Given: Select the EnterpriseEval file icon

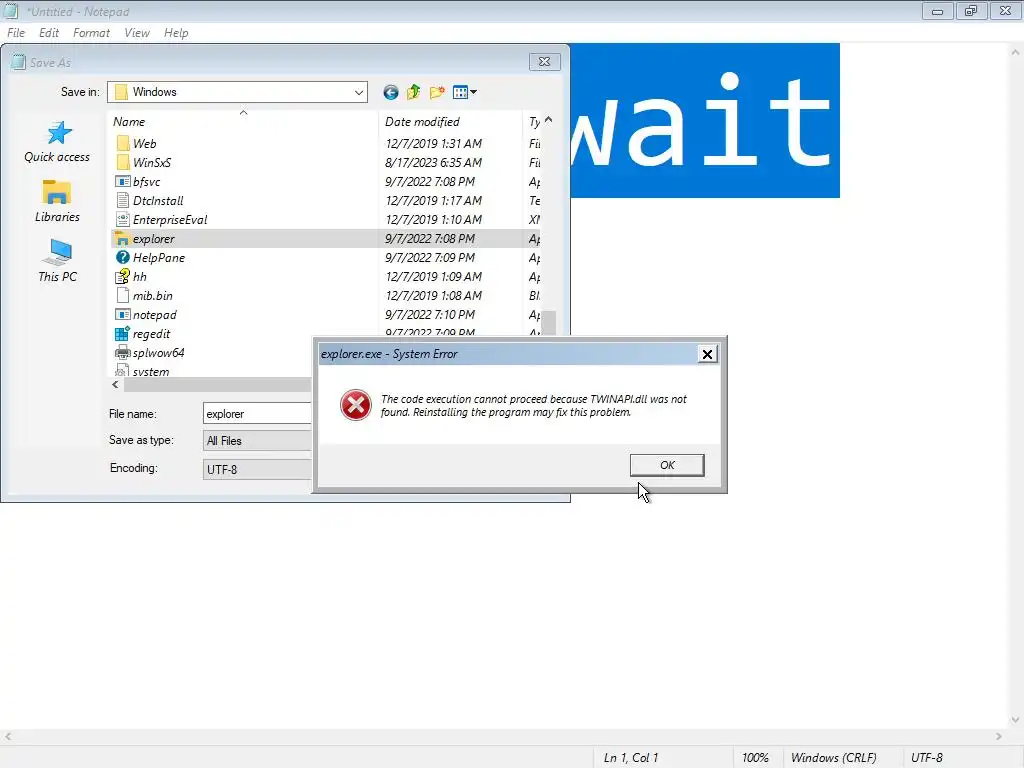Looking at the screenshot, I should click(x=122, y=219).
